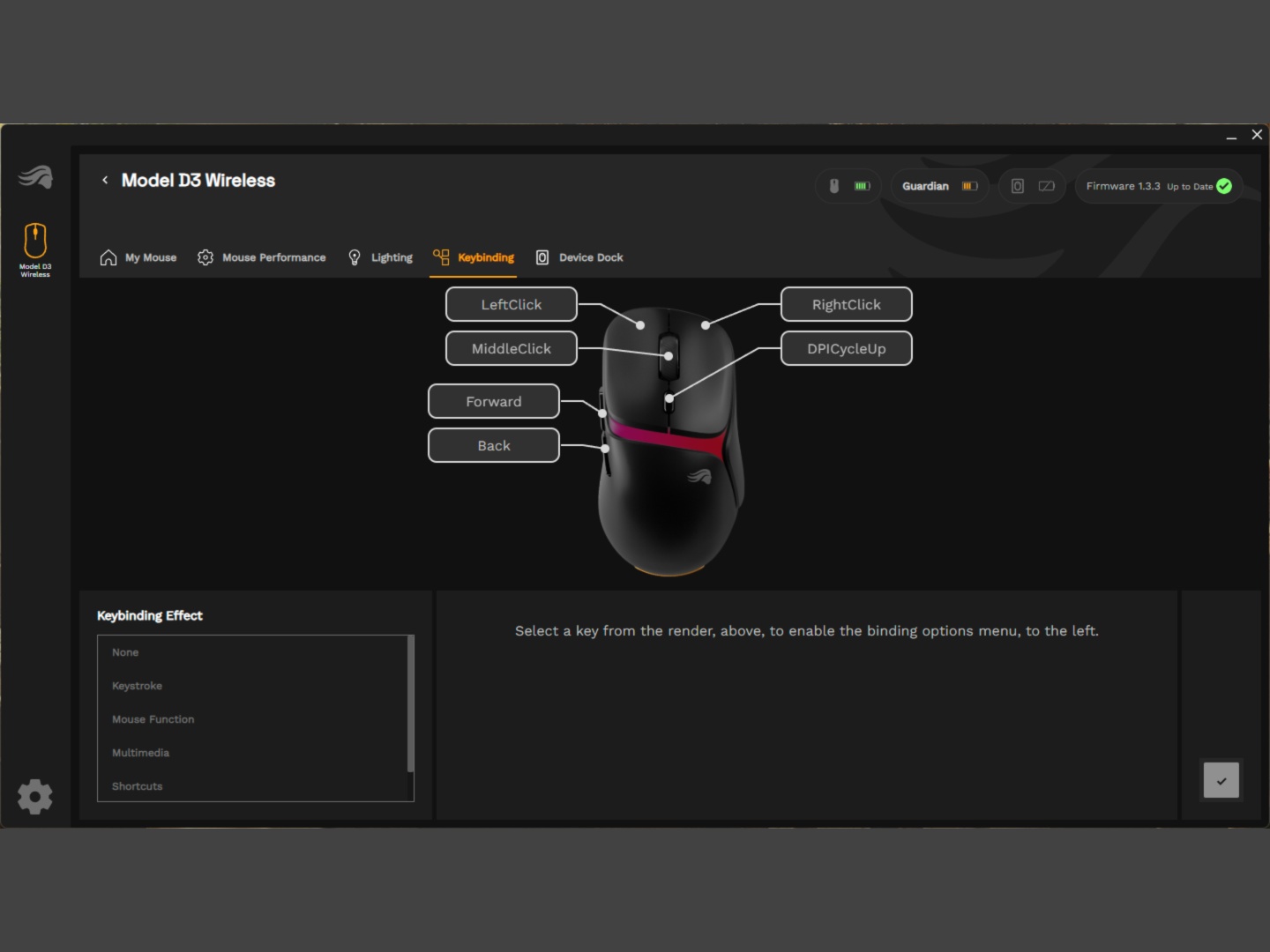Click the back arrow beside Model D3 Wireless
Image resolution: width=1270 pixels, height=952 pixels.
click(x=105, y=180)
